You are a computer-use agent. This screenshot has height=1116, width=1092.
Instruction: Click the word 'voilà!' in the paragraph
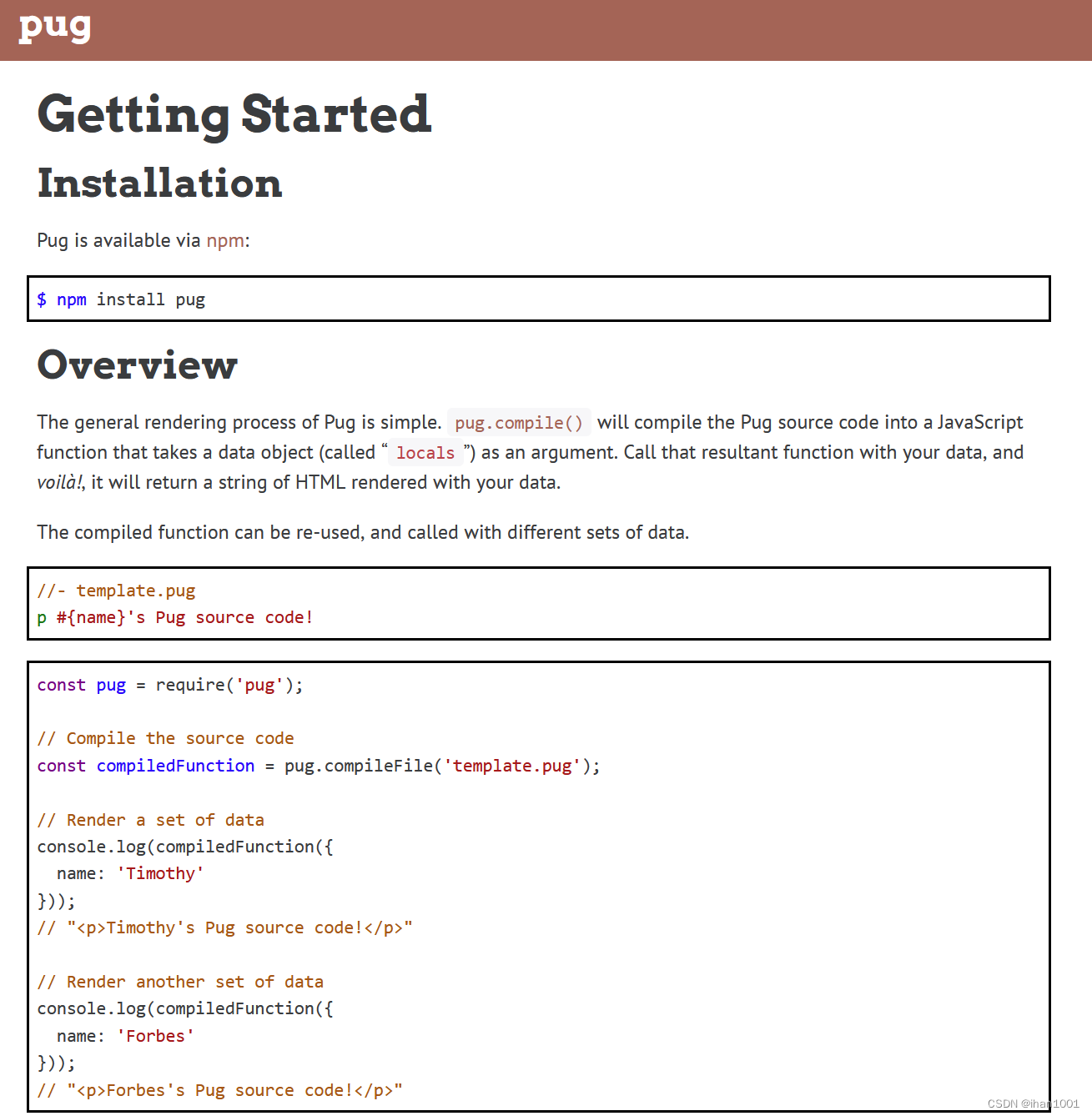pyautogui.click(x=59, y=482)
